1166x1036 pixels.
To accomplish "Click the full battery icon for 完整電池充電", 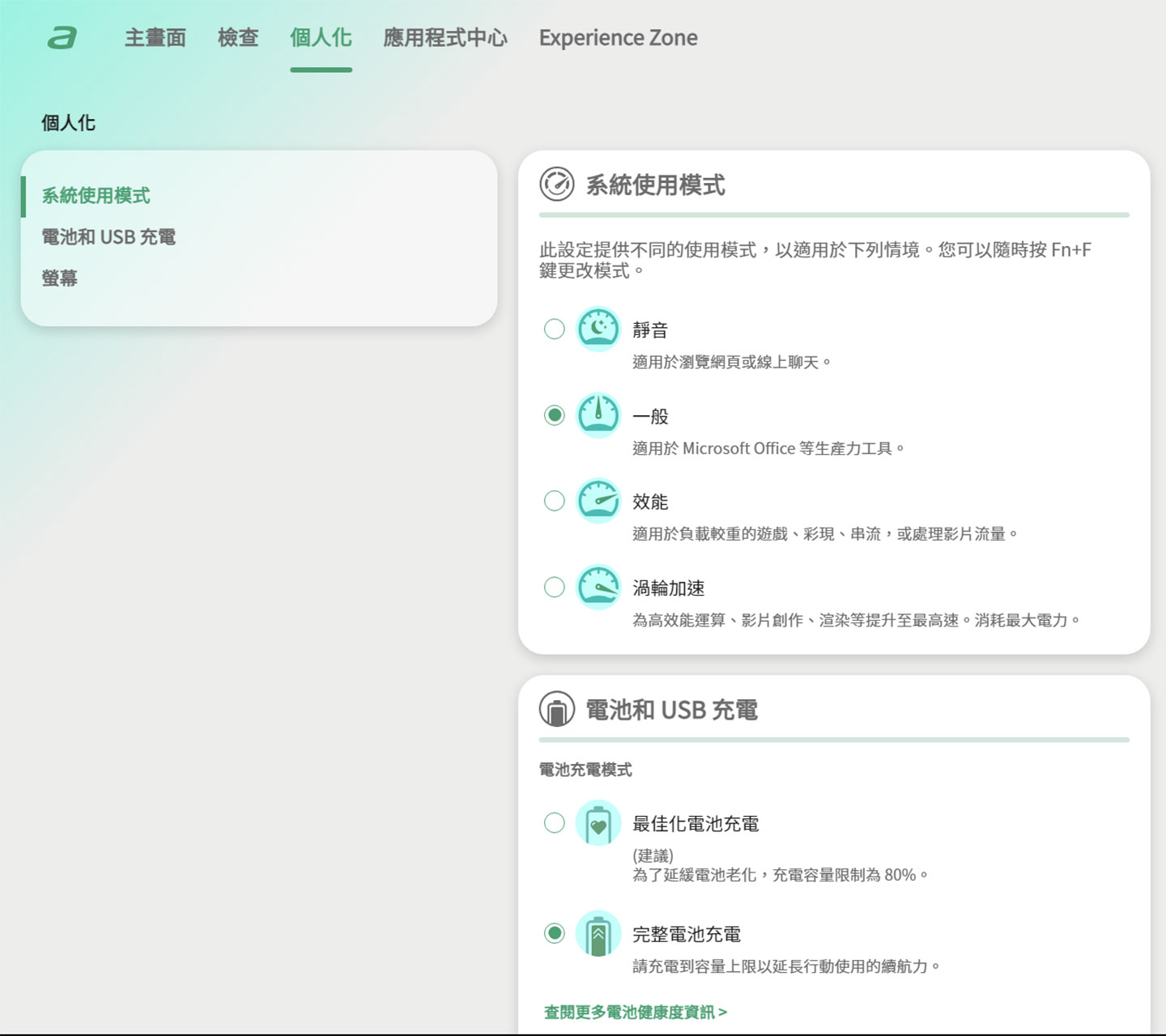I will click(x=598, y=933).
